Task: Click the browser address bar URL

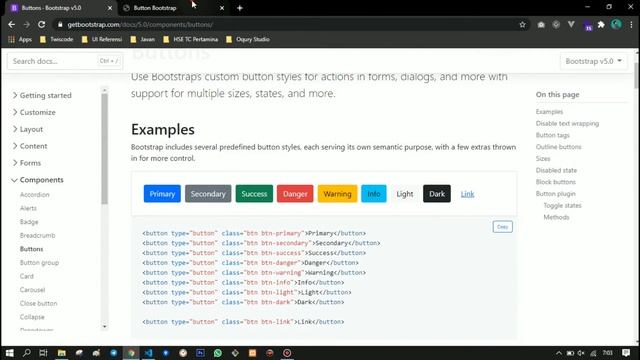Action: tap(140, 24)
